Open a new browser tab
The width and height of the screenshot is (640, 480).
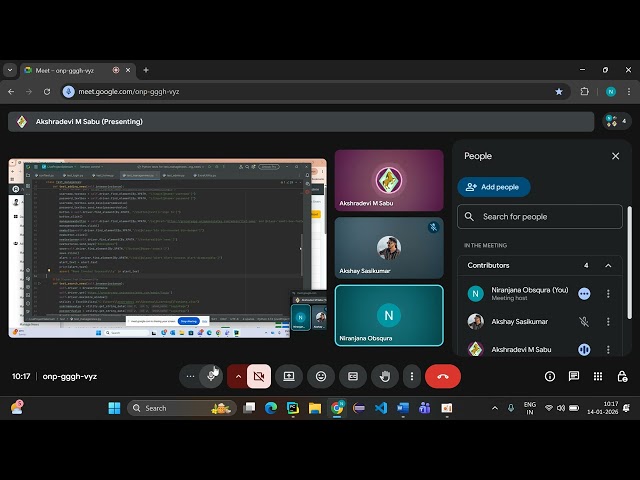pyautogui.click(x=146, y=70)
